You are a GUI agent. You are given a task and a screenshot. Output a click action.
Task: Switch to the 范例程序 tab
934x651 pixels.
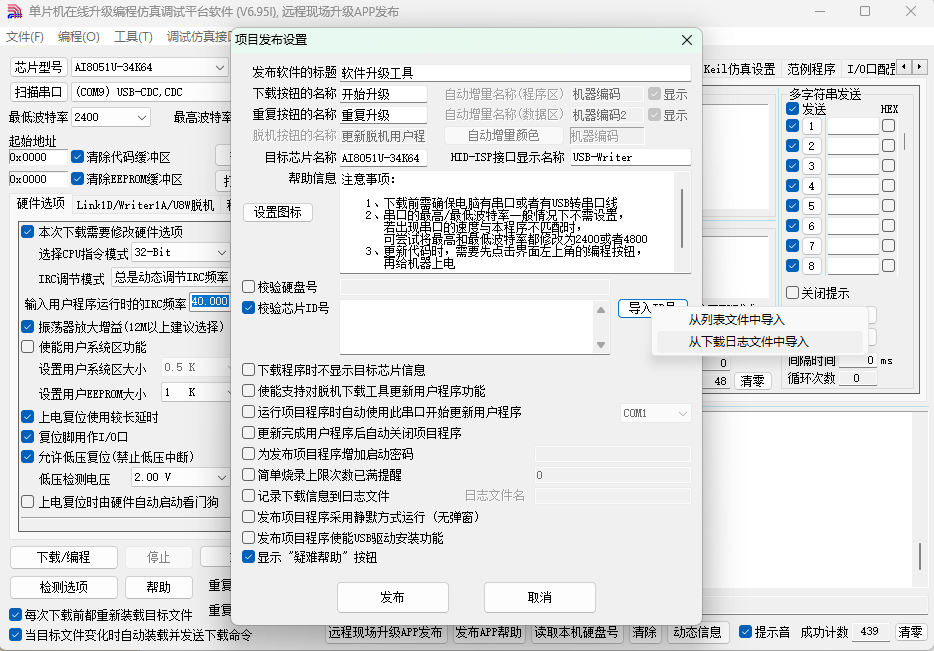coord(811,69)
